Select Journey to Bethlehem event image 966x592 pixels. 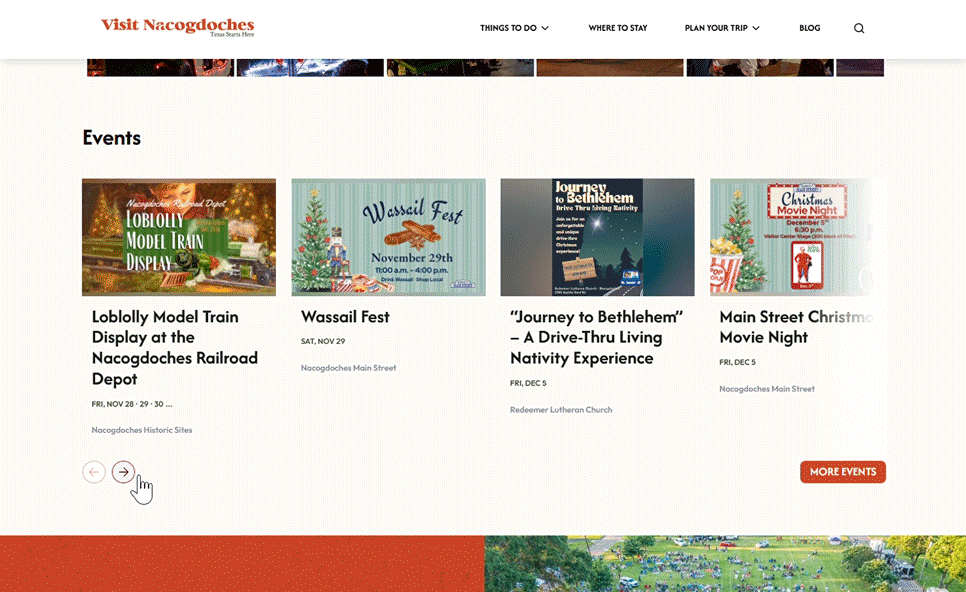tap(597, 237)
